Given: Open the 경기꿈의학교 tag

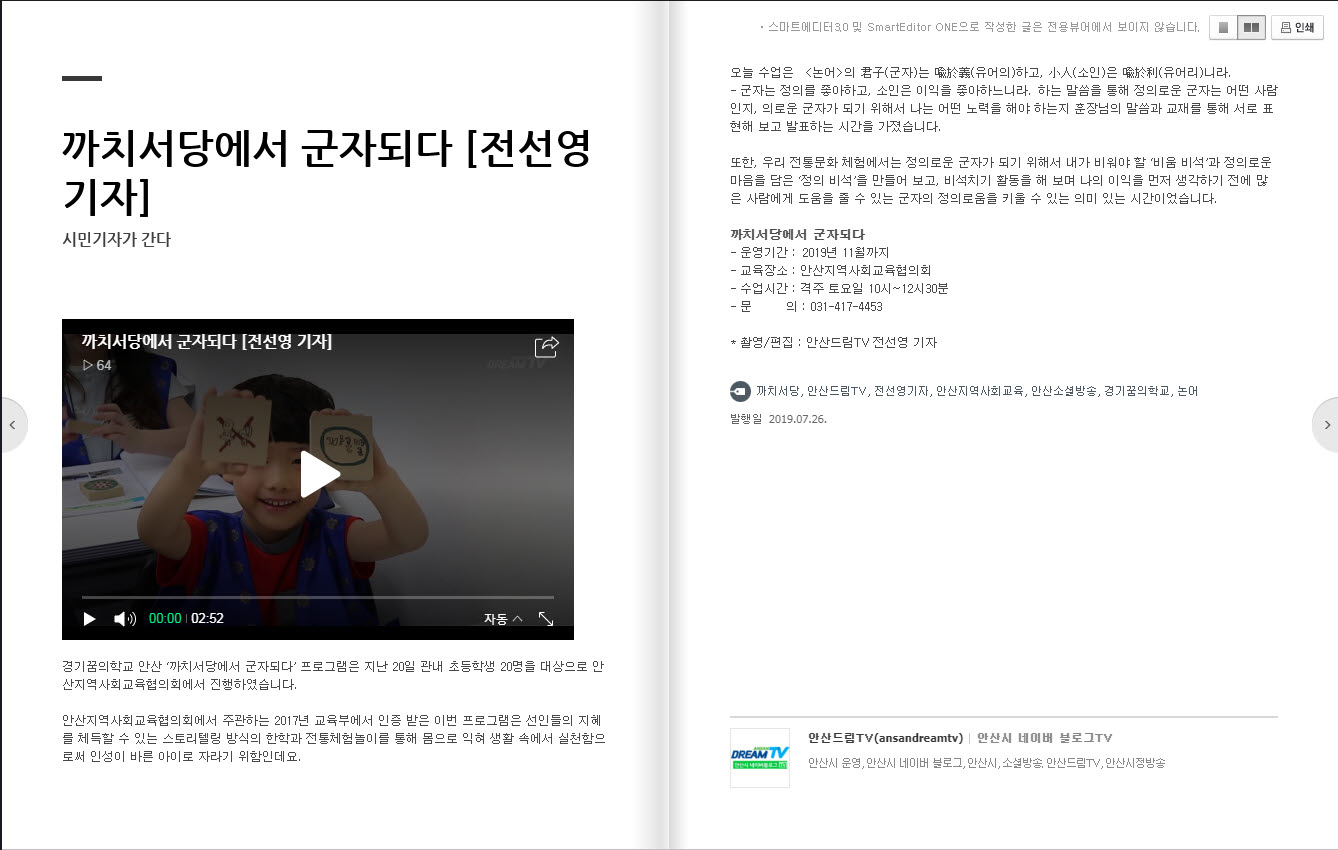Looking at the screenshot, I should pos(1137,391).
